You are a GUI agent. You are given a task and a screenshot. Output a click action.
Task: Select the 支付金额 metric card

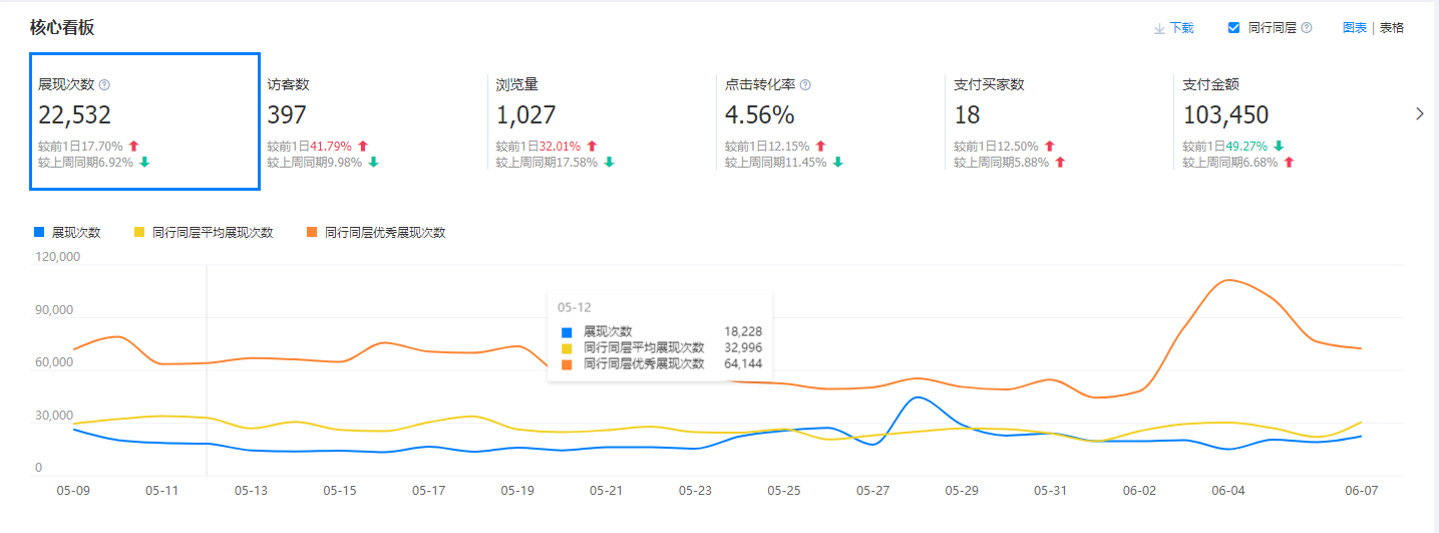point(1287,120)
